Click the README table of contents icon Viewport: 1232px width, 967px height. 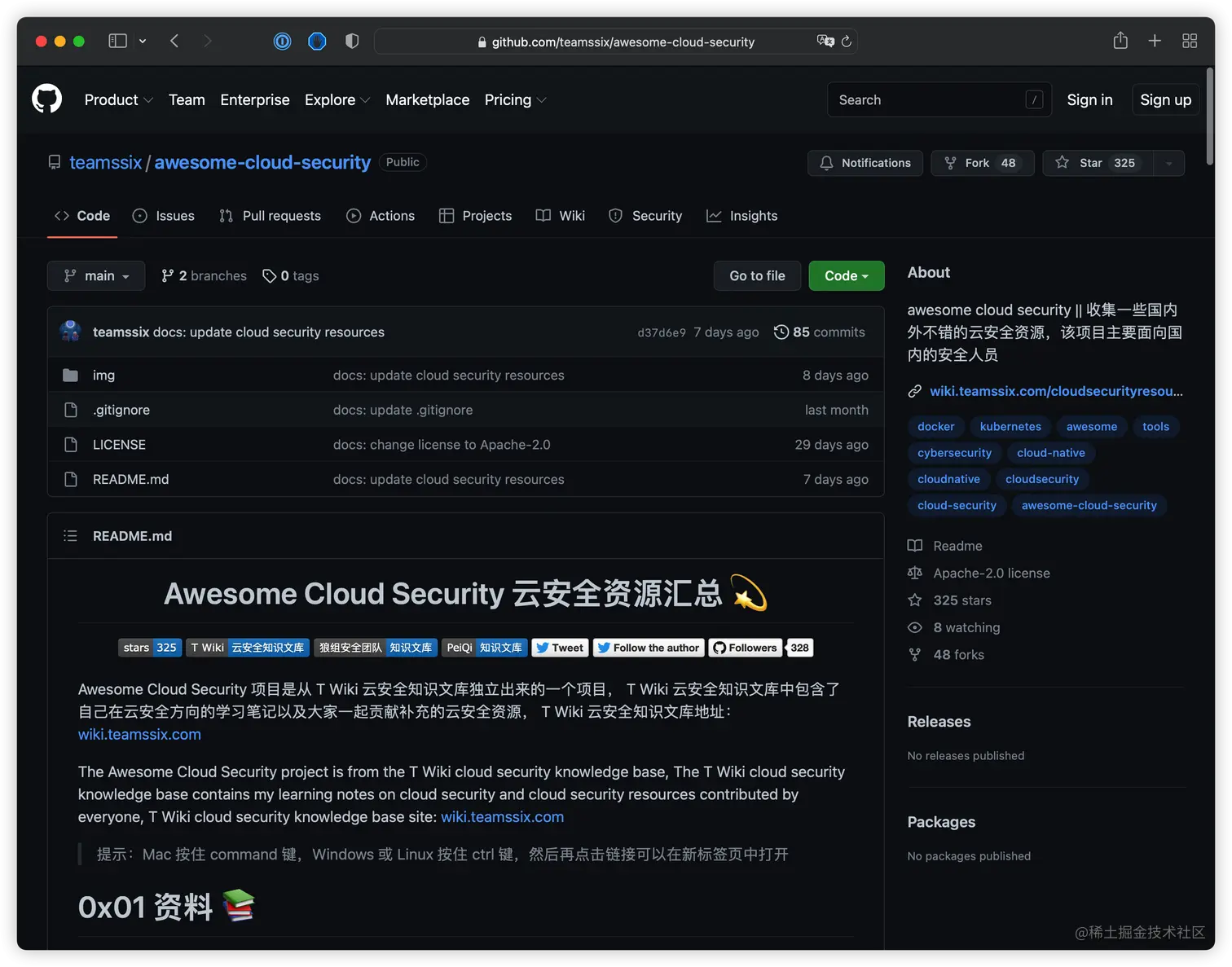[70, 536]
